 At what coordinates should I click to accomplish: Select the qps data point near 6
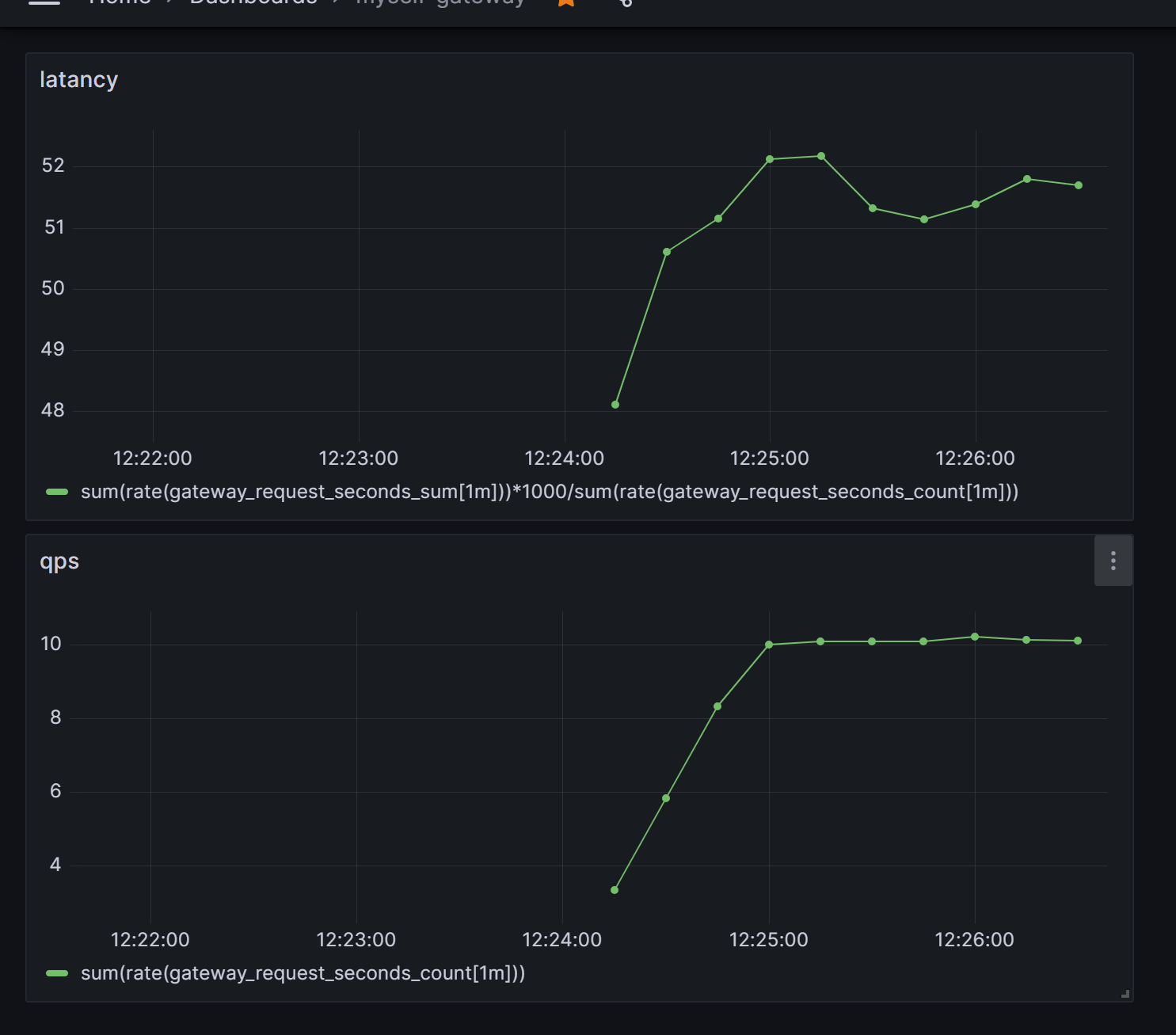(666, 798)
